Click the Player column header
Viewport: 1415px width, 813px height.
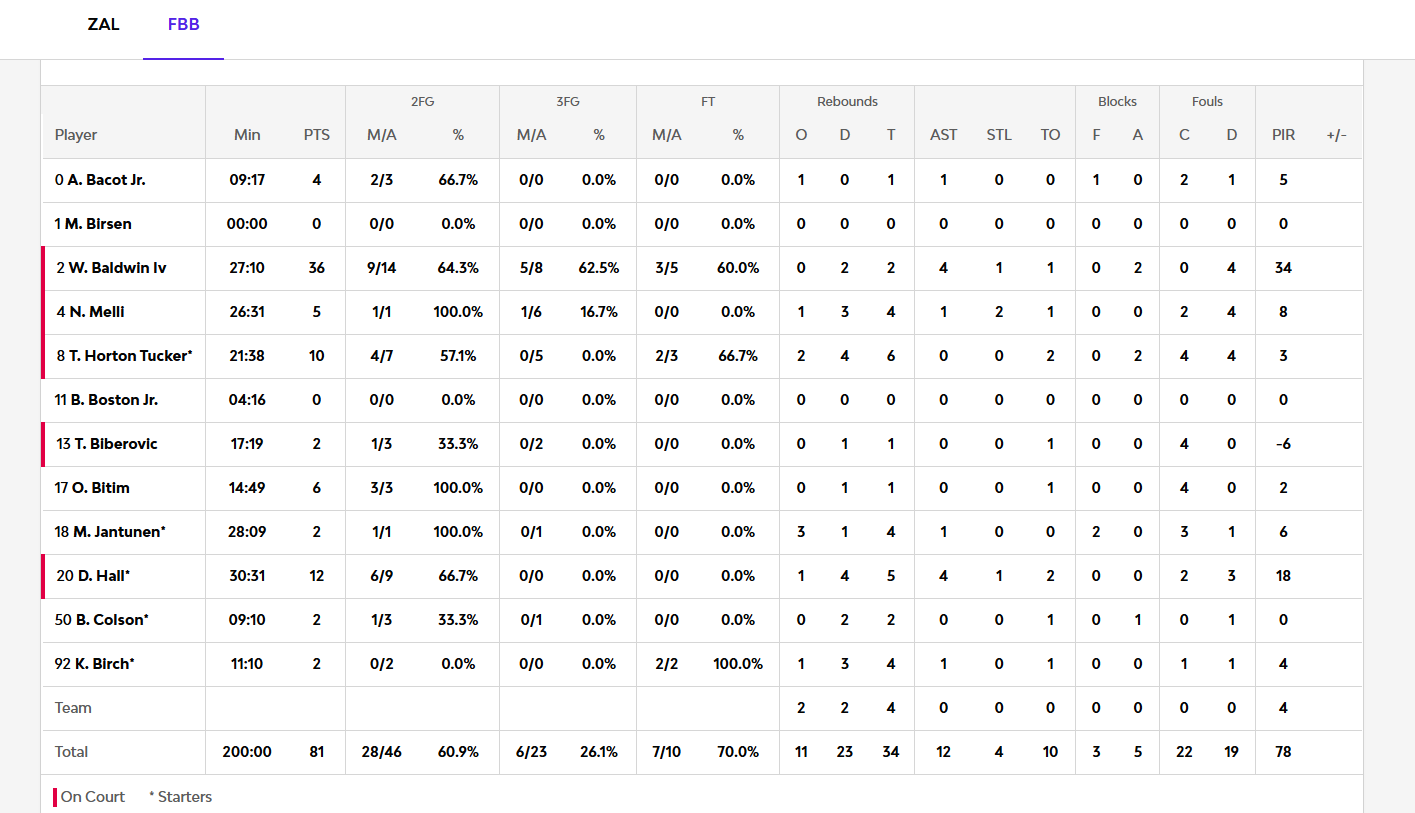pyautogui.click(x=76, y=135)
